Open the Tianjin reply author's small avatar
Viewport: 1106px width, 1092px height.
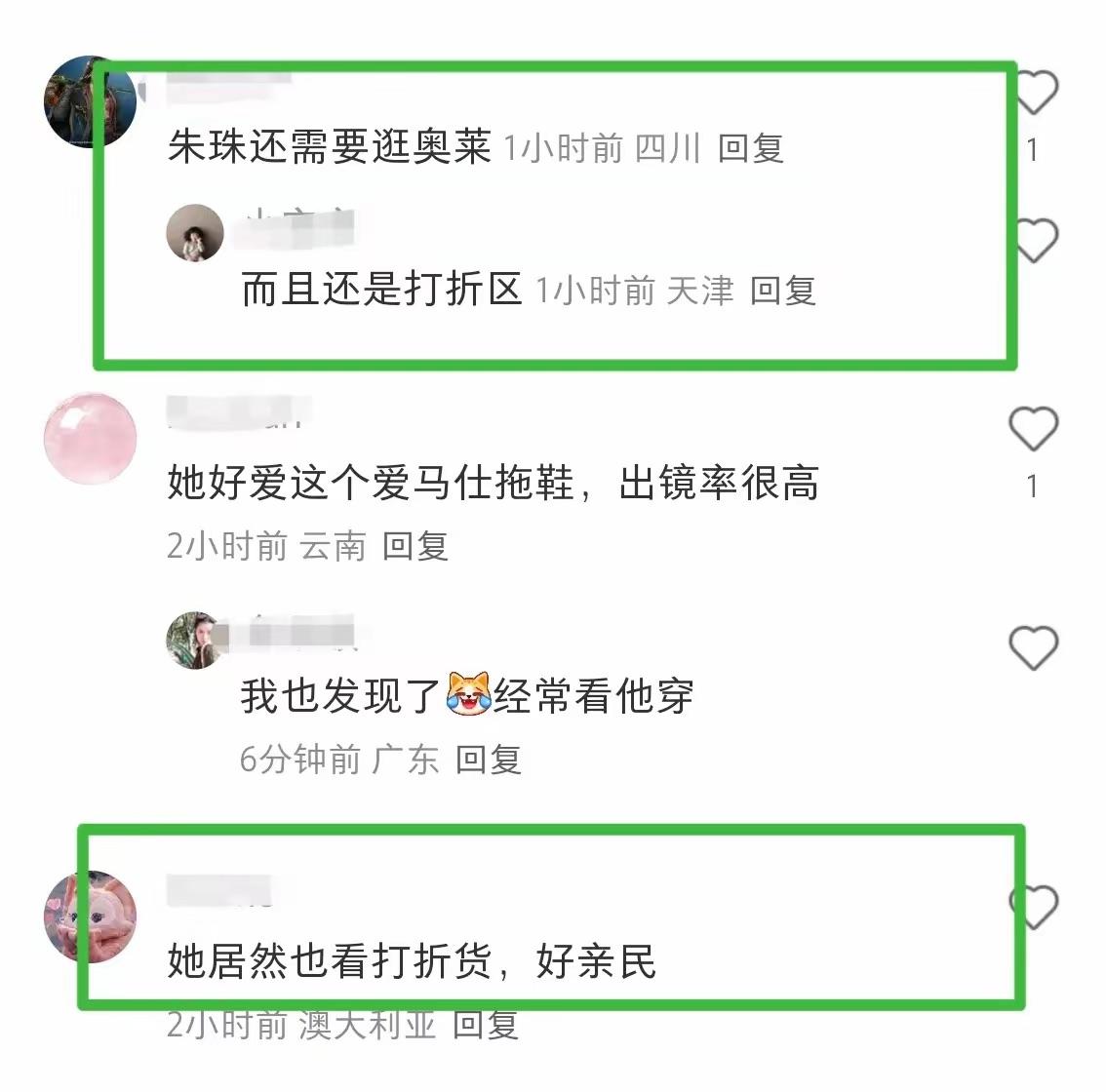[x=195, y=233]
